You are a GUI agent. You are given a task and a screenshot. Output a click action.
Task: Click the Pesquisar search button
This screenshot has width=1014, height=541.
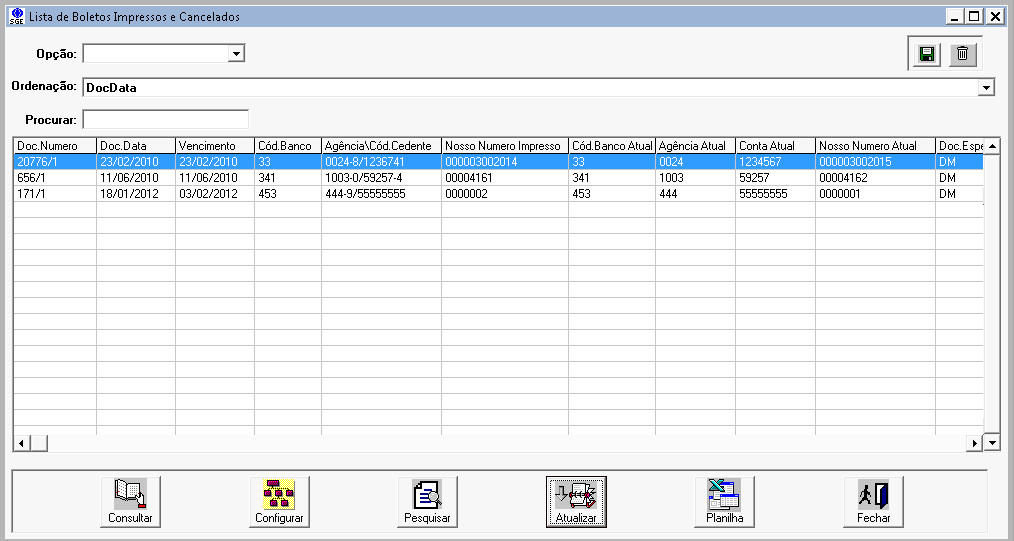coord(428,502)
